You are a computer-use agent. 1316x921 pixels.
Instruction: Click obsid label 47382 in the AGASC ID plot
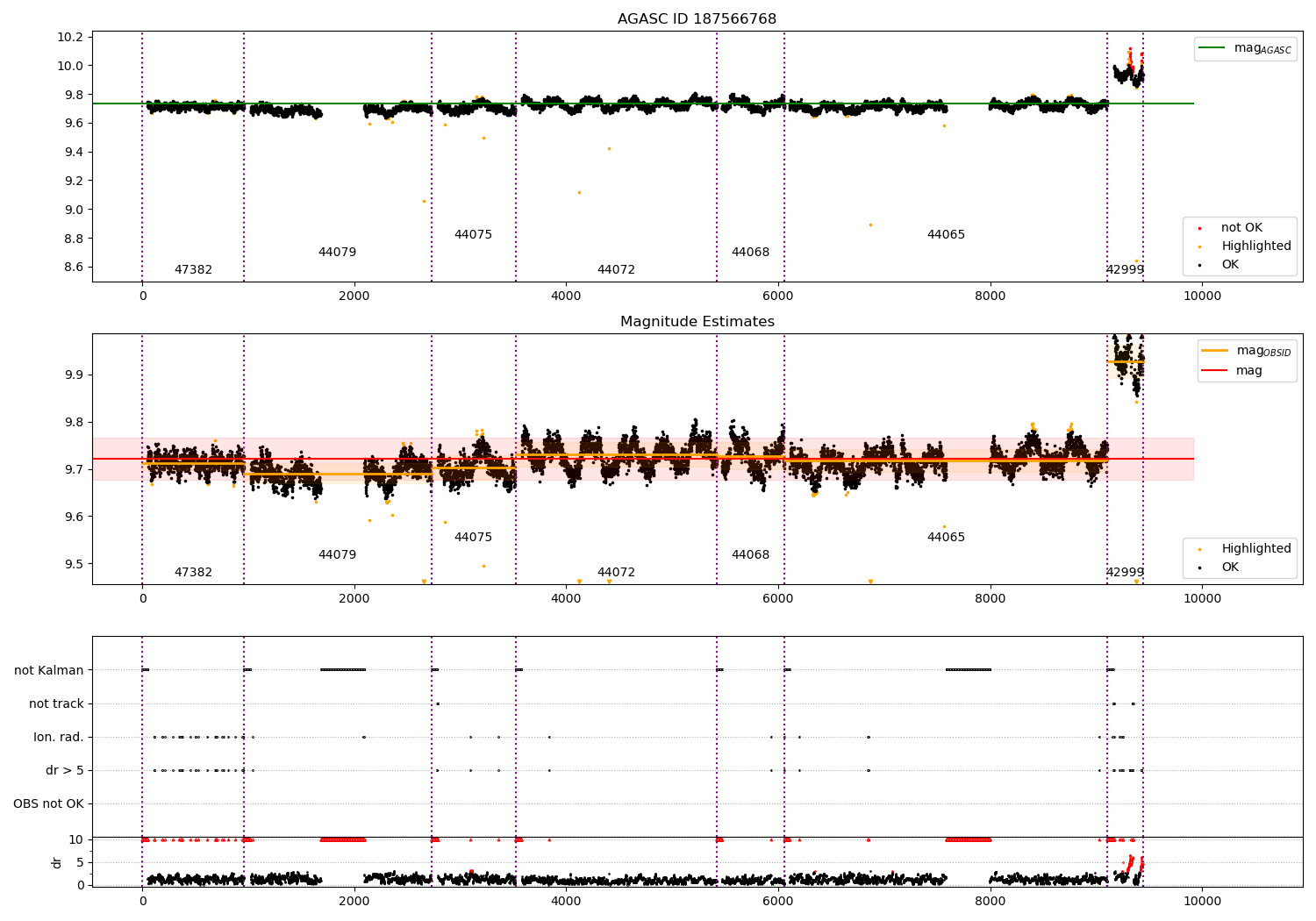click(x=193, y=270)
